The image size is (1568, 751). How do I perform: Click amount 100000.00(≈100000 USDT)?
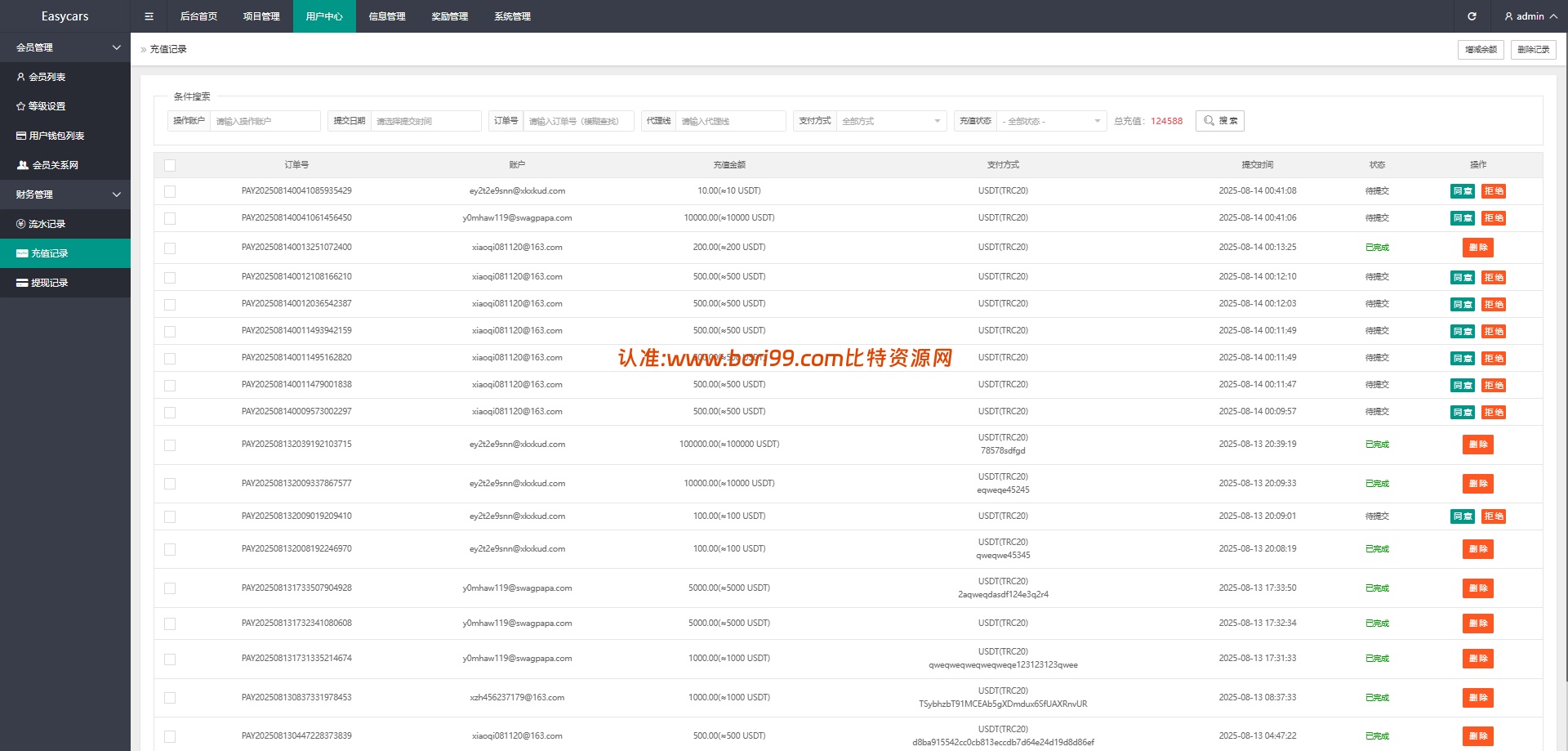pos(729,445)
